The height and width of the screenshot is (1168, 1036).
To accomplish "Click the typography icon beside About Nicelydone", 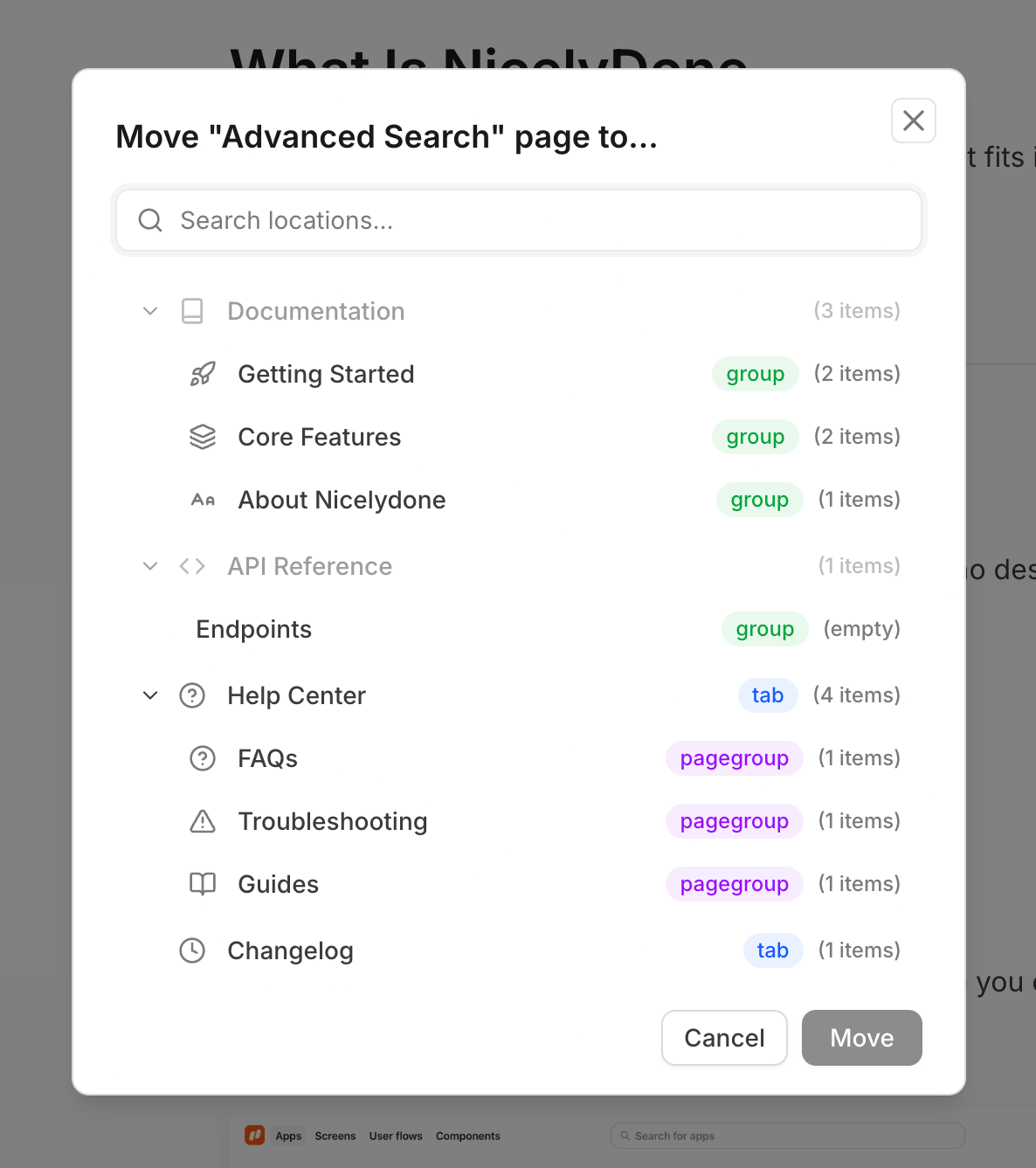I will tap(203, 500).
